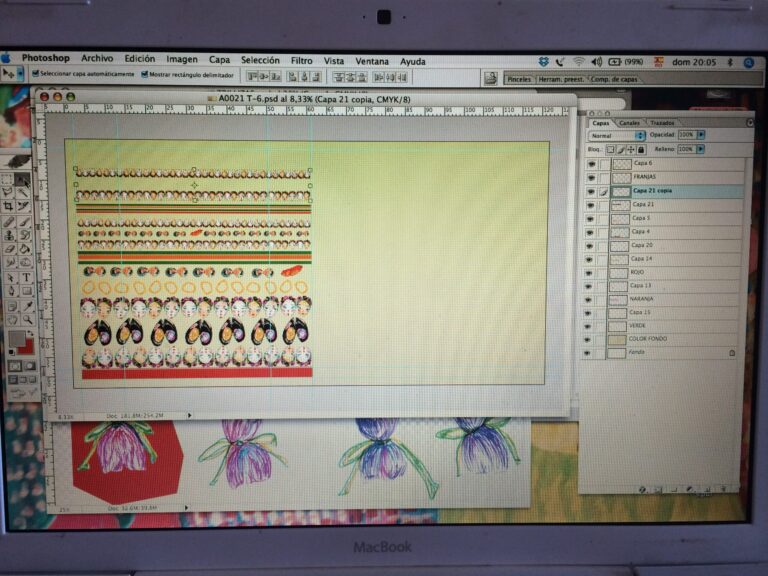The width and height of the screenshot is (768, 576).
Task: Switch to the Canales tab
Action: 629,123
